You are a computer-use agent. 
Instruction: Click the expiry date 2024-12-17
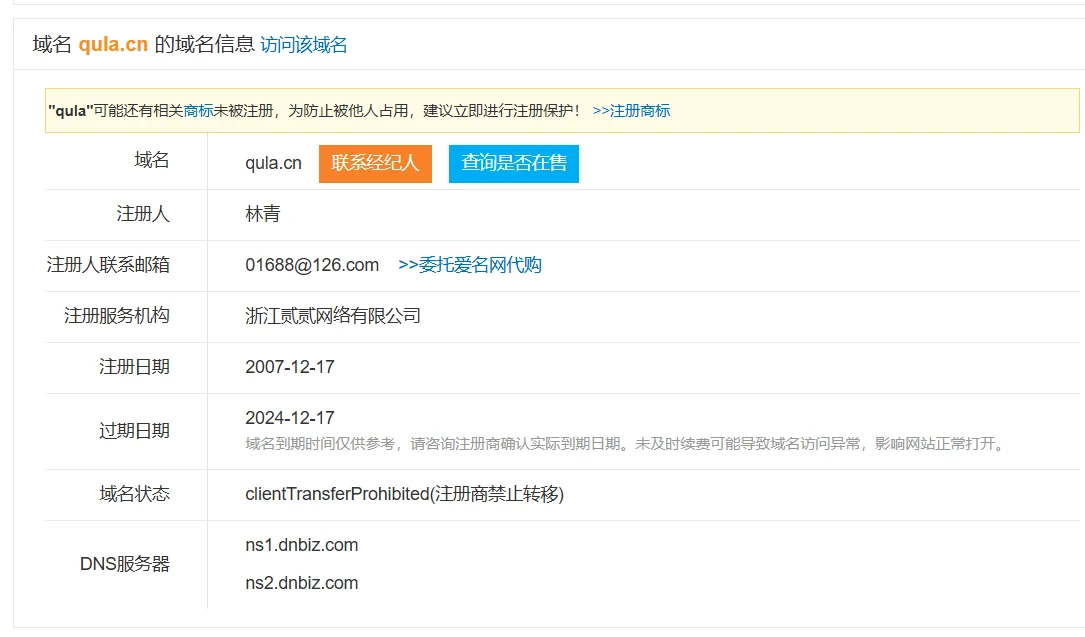pos(290,418)
